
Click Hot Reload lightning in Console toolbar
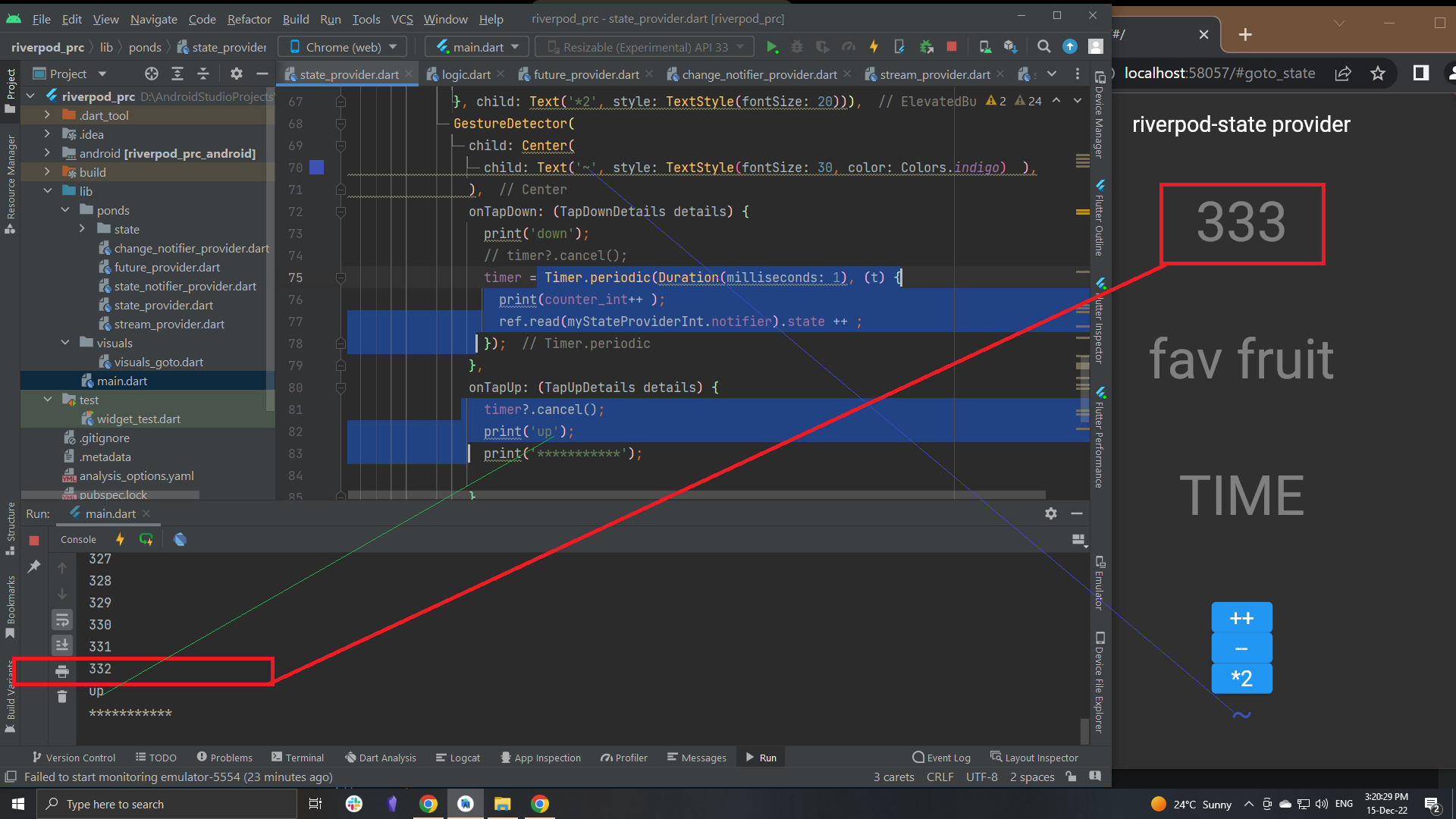pyautogui.click(x=120, y=539)
